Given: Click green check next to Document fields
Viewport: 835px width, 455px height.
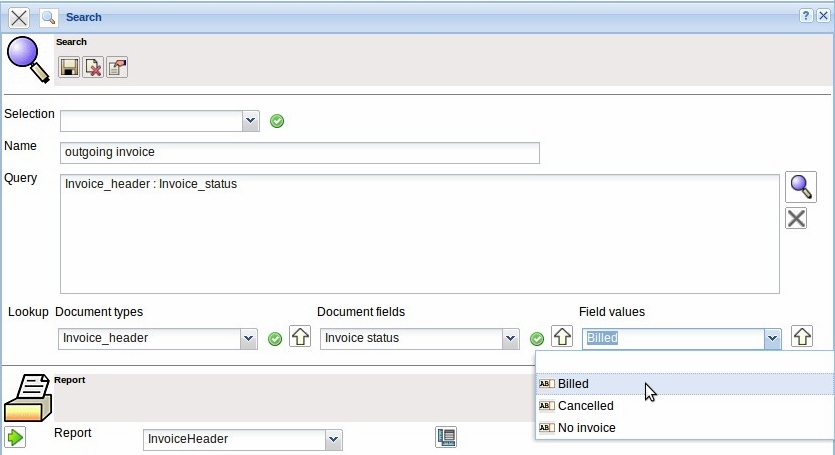Looking at the screenshot, I should coord(537,339).
